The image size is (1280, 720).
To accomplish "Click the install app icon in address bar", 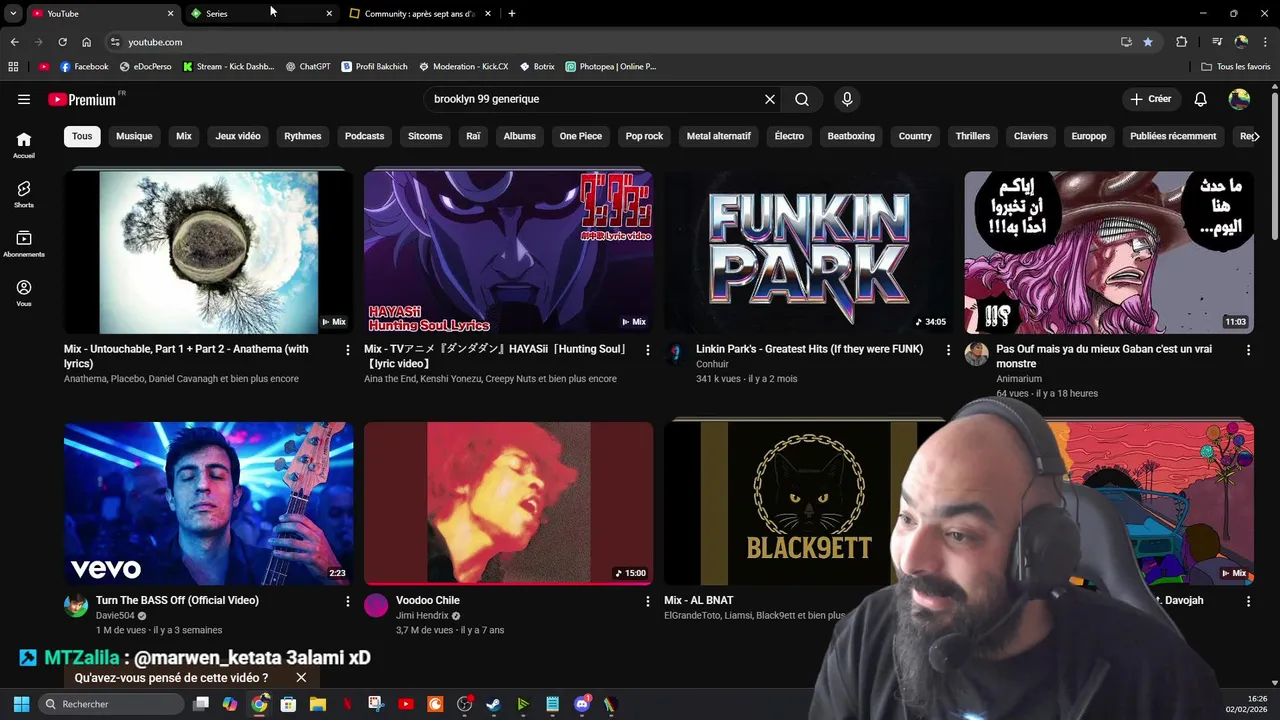I will pos(1126,42).
